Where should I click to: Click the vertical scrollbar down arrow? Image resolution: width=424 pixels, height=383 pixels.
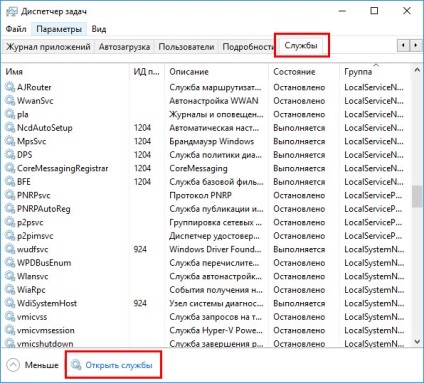[x=417, y=341]
